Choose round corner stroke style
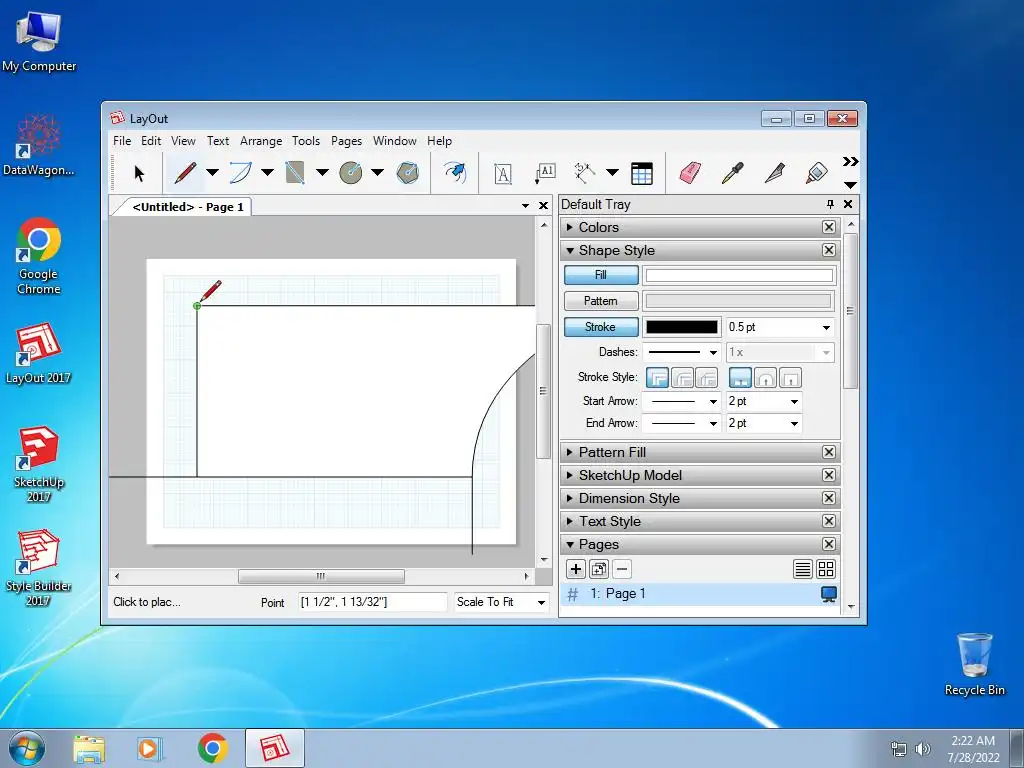The width and height of the screenshot is (1024, 768). (682, 377)
